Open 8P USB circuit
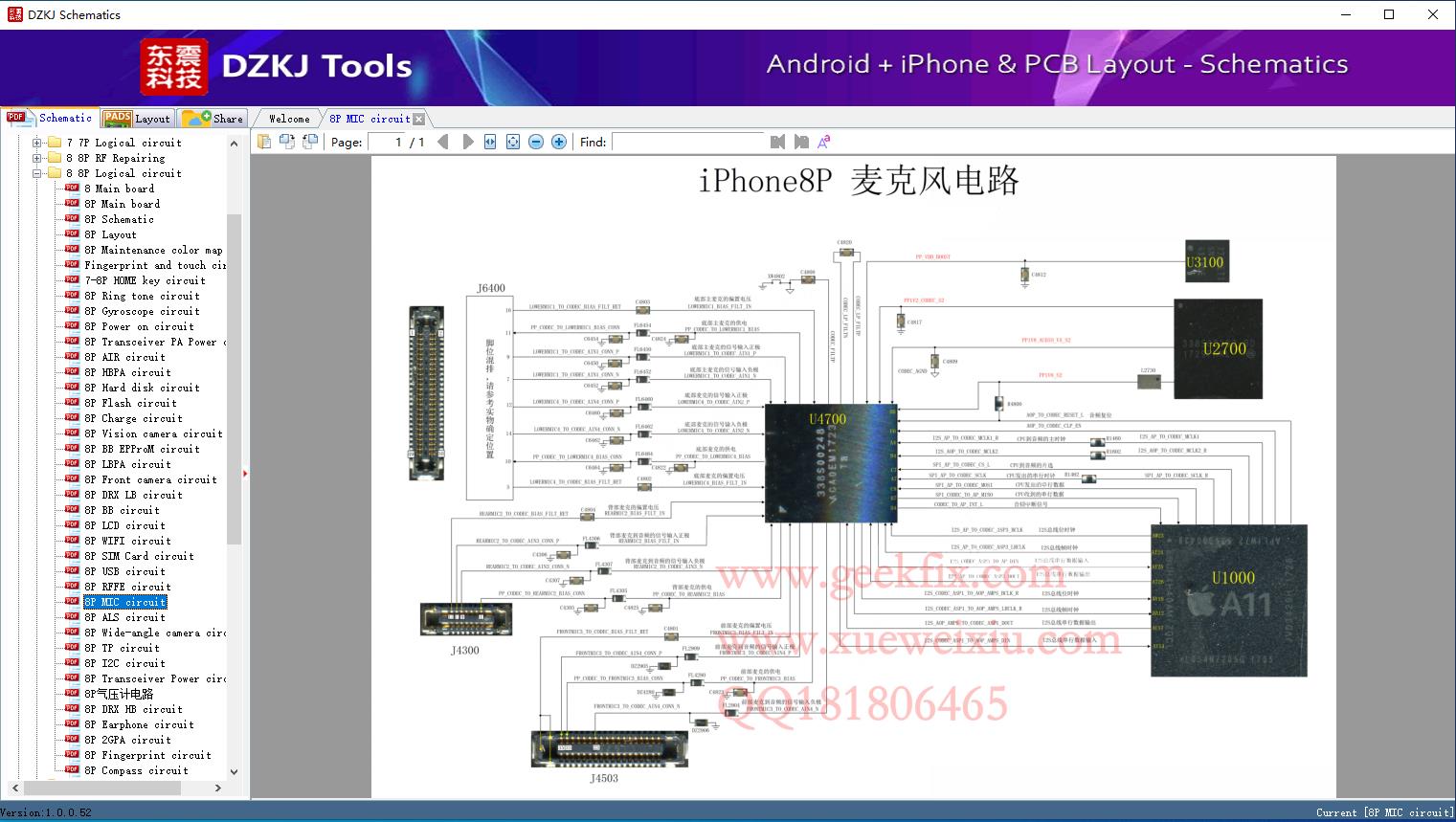The width and height of the screenshot is (1456, 822). click(x=124, y=571)
